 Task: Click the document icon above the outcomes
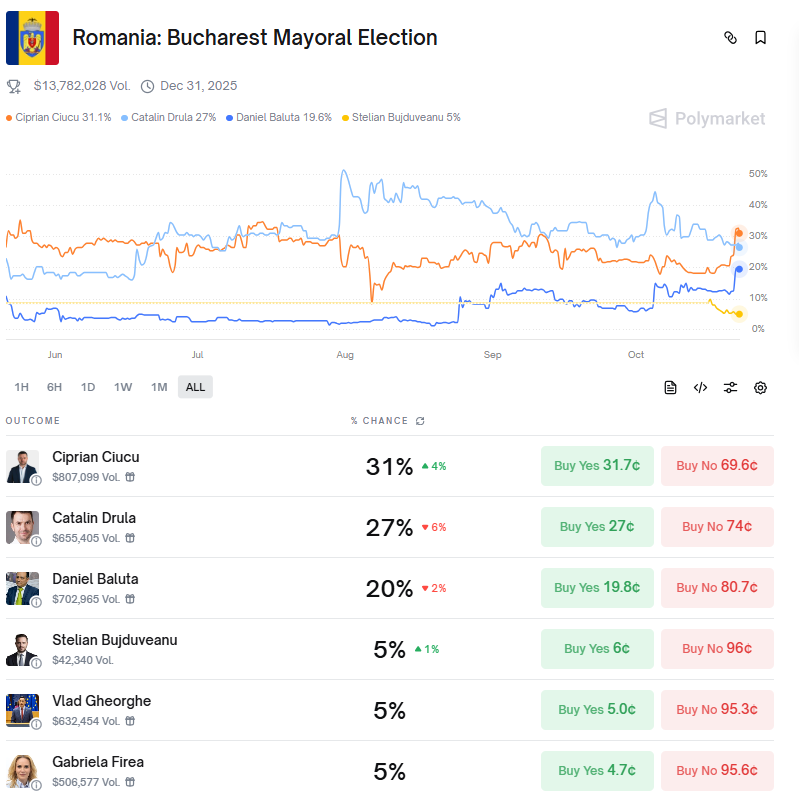(x=670, y=388)
